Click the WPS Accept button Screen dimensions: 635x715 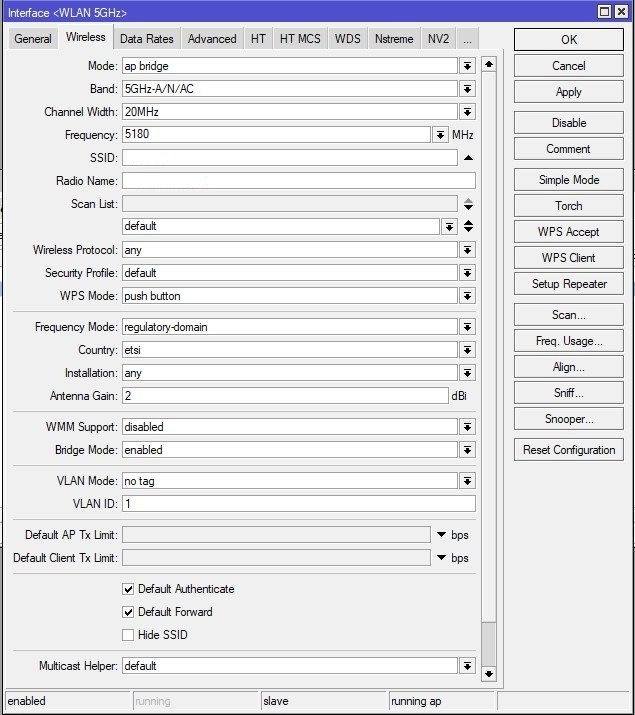(x=569, y=232)
